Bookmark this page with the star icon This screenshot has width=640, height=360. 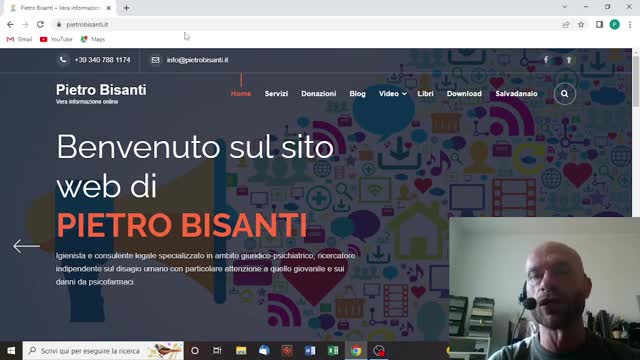pyautogui.click(x=581, y=24)
